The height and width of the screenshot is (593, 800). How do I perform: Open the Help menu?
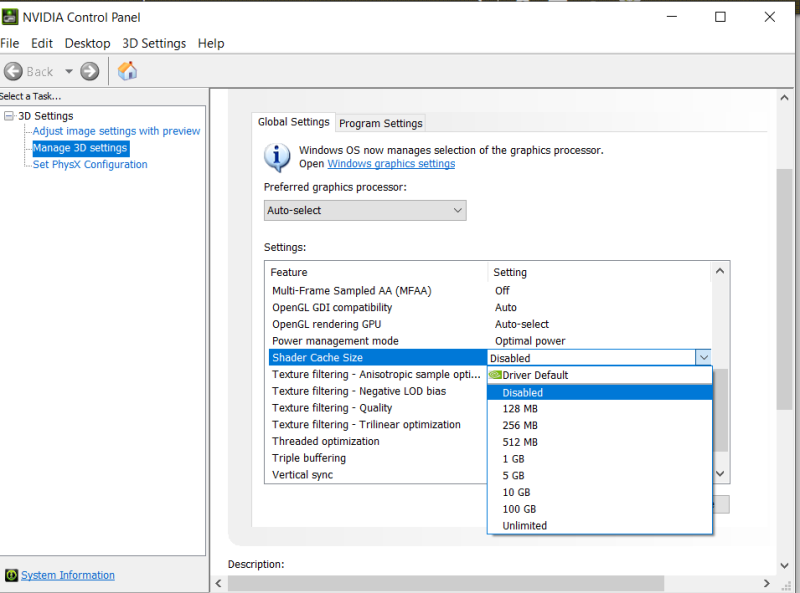click(211, 43)
